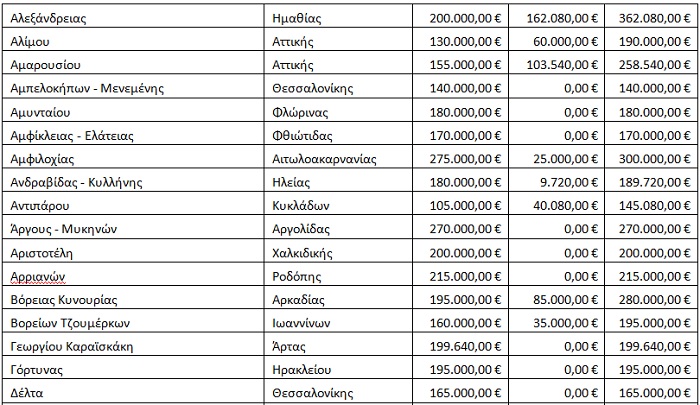
Task: Click the 9.720,00 € amount cell
Action: pos(556,182)
